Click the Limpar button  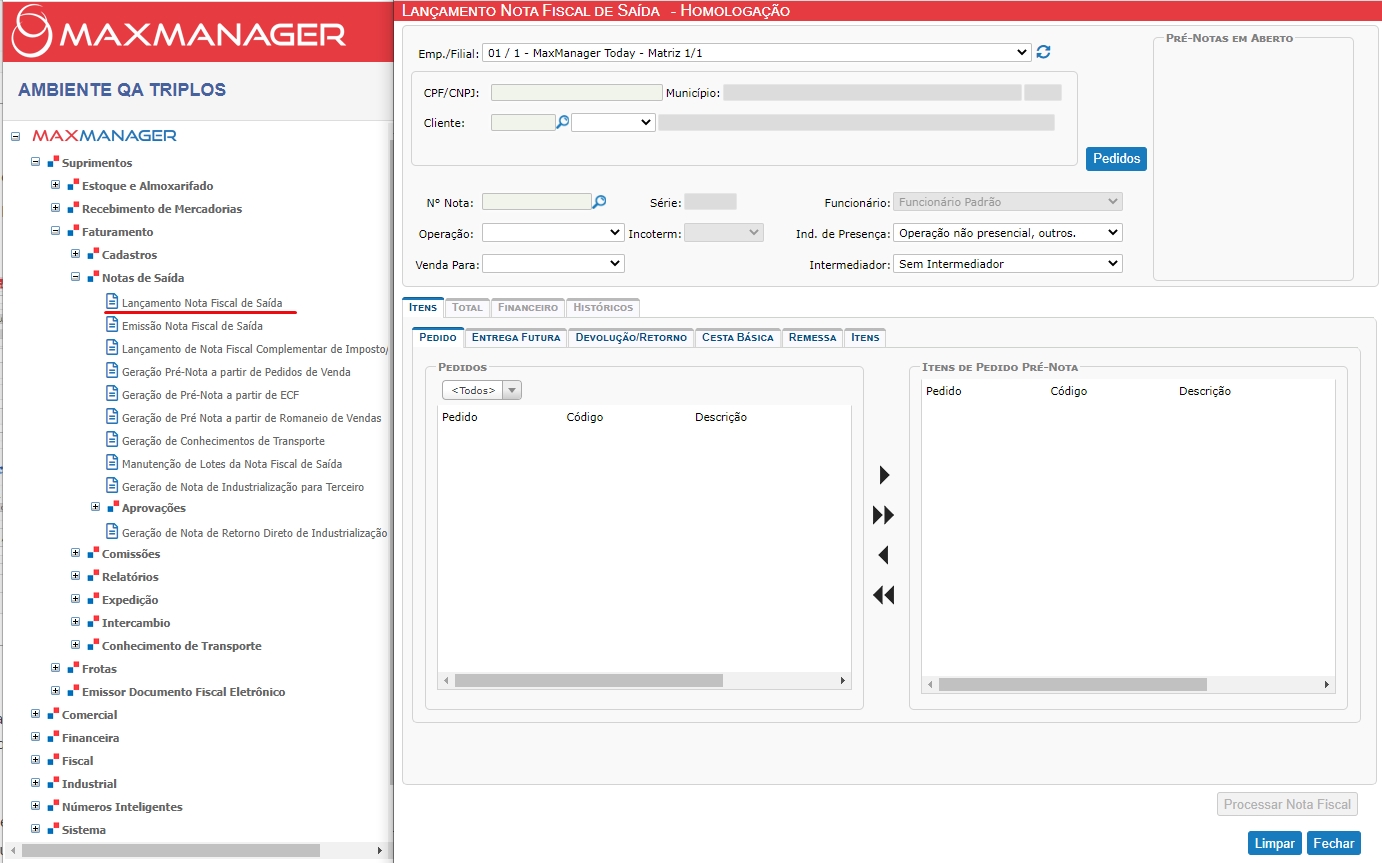(x=1275, y=843)
